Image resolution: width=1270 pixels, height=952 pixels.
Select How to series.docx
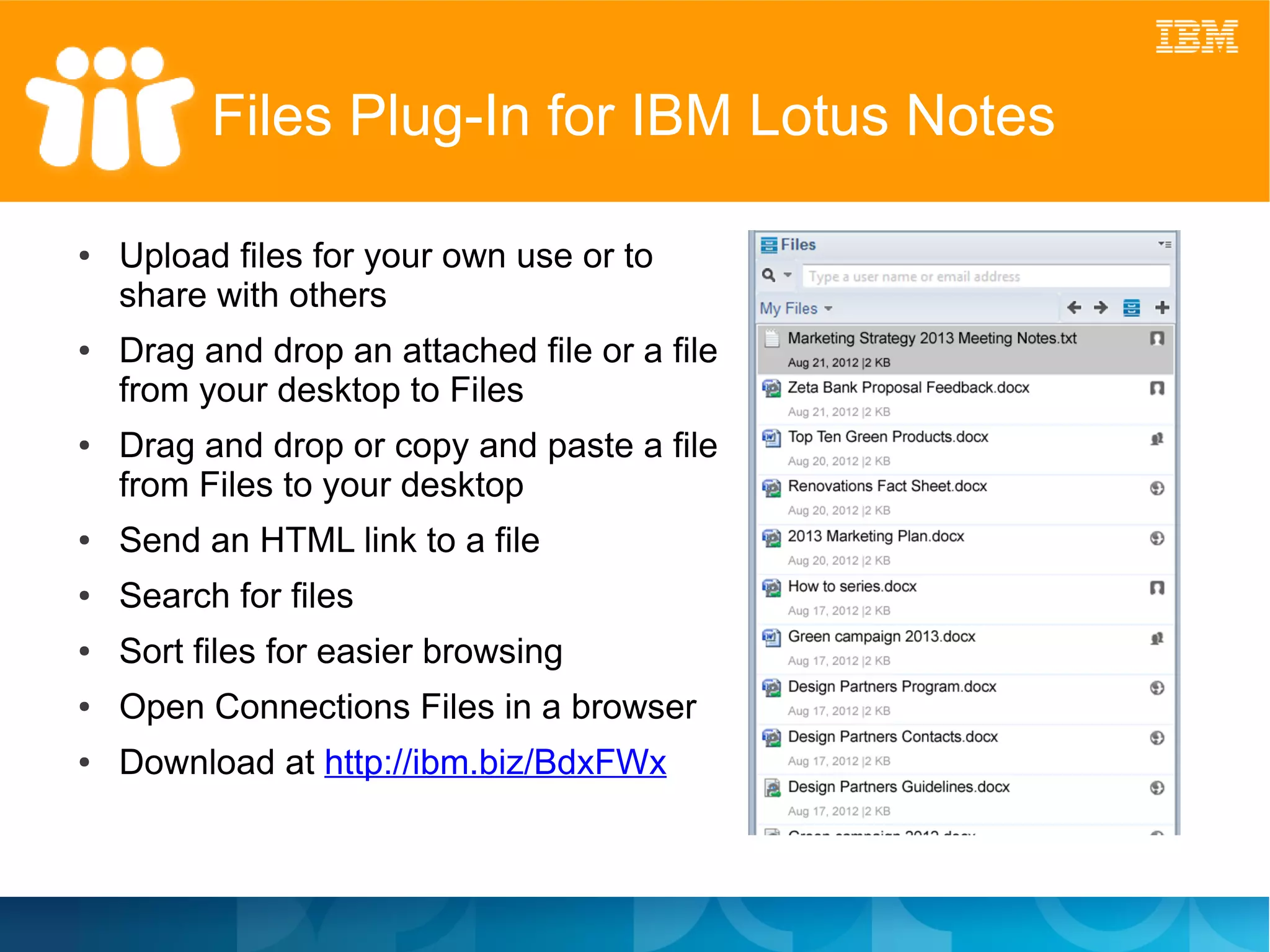coord(965,599)
